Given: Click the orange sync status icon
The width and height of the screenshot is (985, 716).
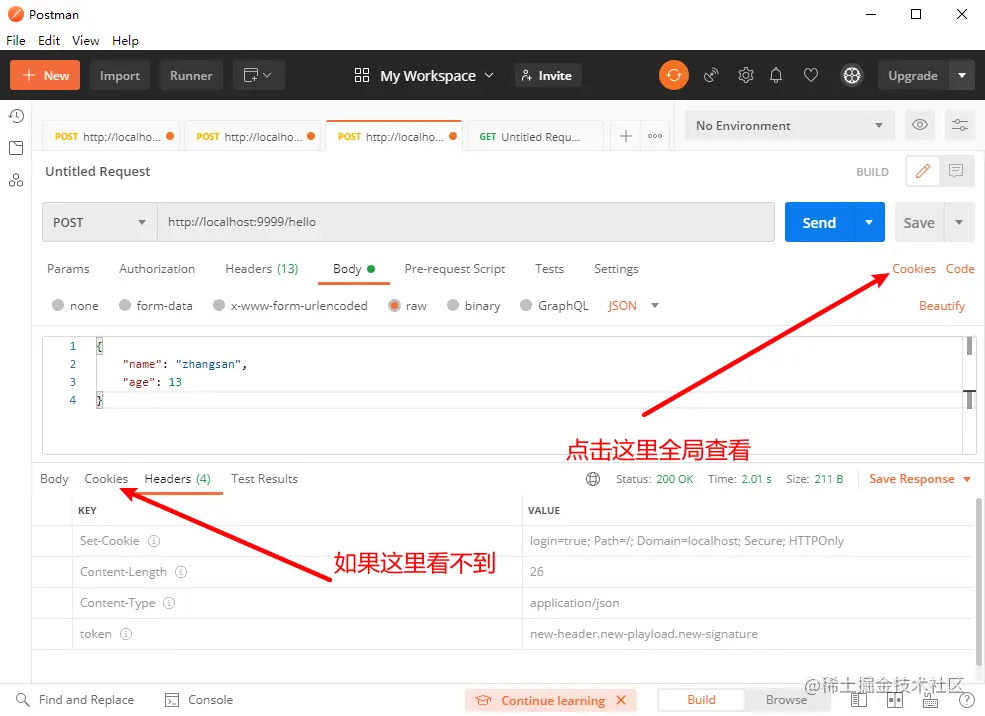Looking at the screenshot, I should coord(673,75).
